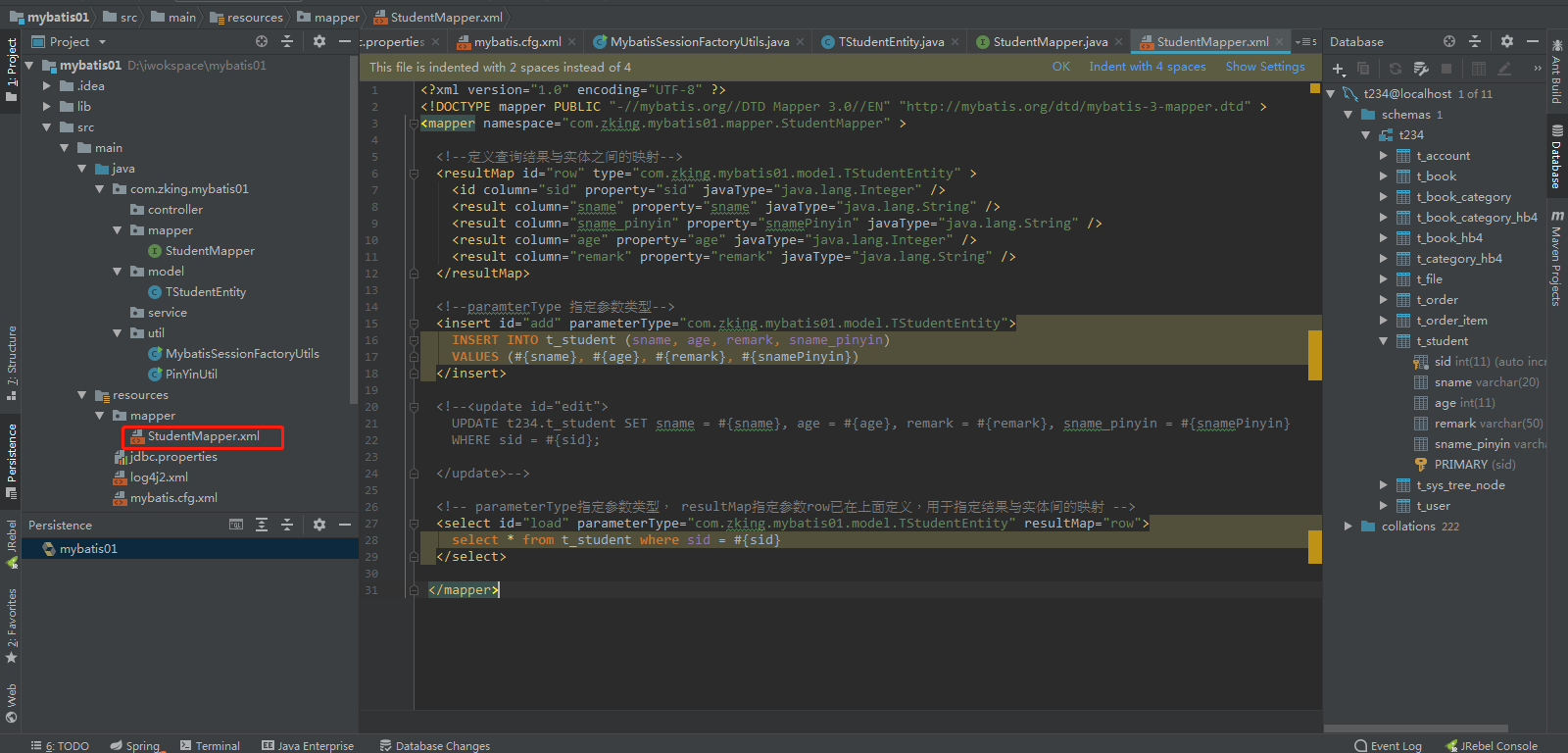Toggle the Maven Projects tool window
1568x753 pixels.
(x=1556, y=260)
